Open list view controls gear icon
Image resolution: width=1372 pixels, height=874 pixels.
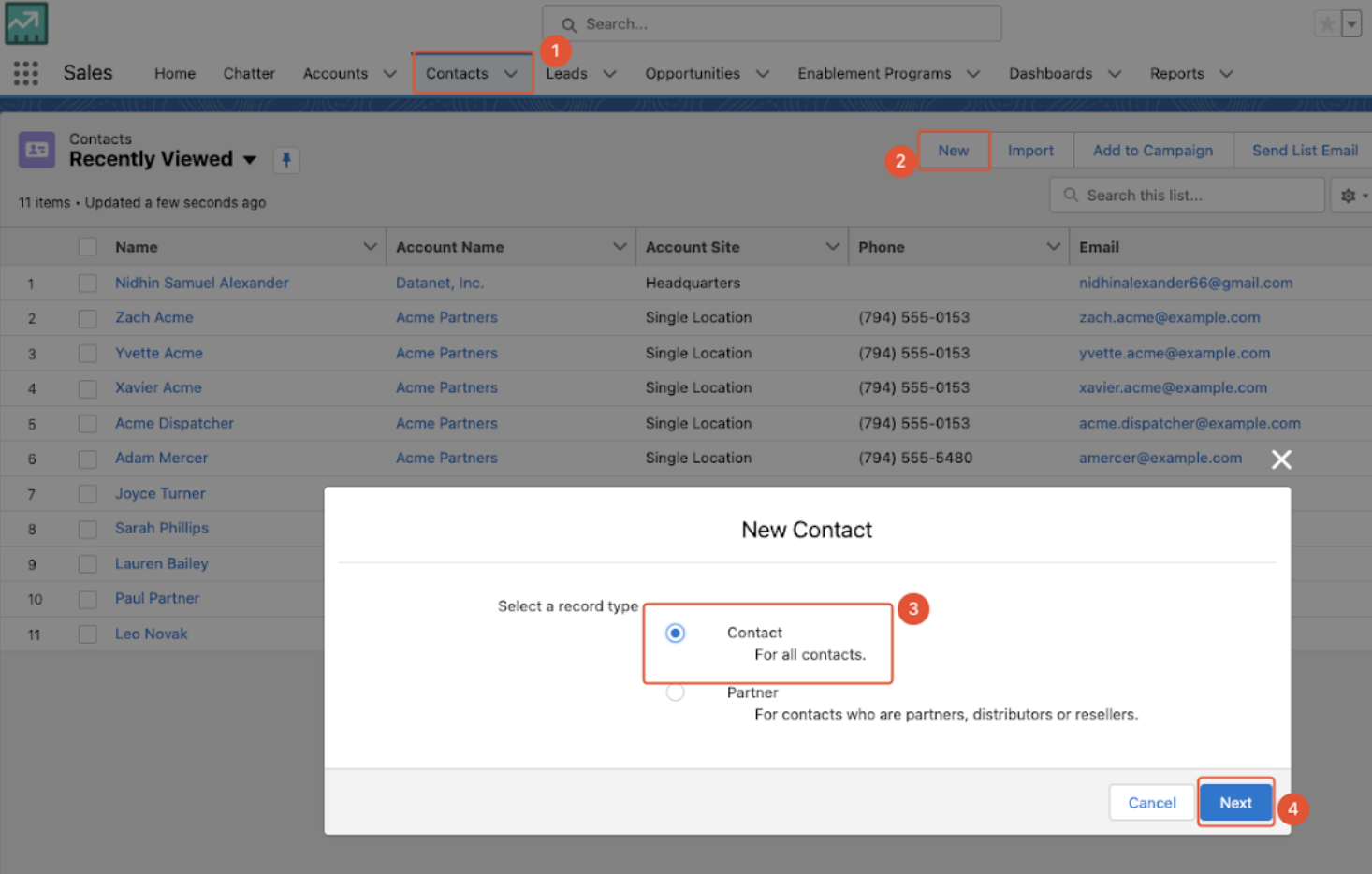coord(1349,196)
